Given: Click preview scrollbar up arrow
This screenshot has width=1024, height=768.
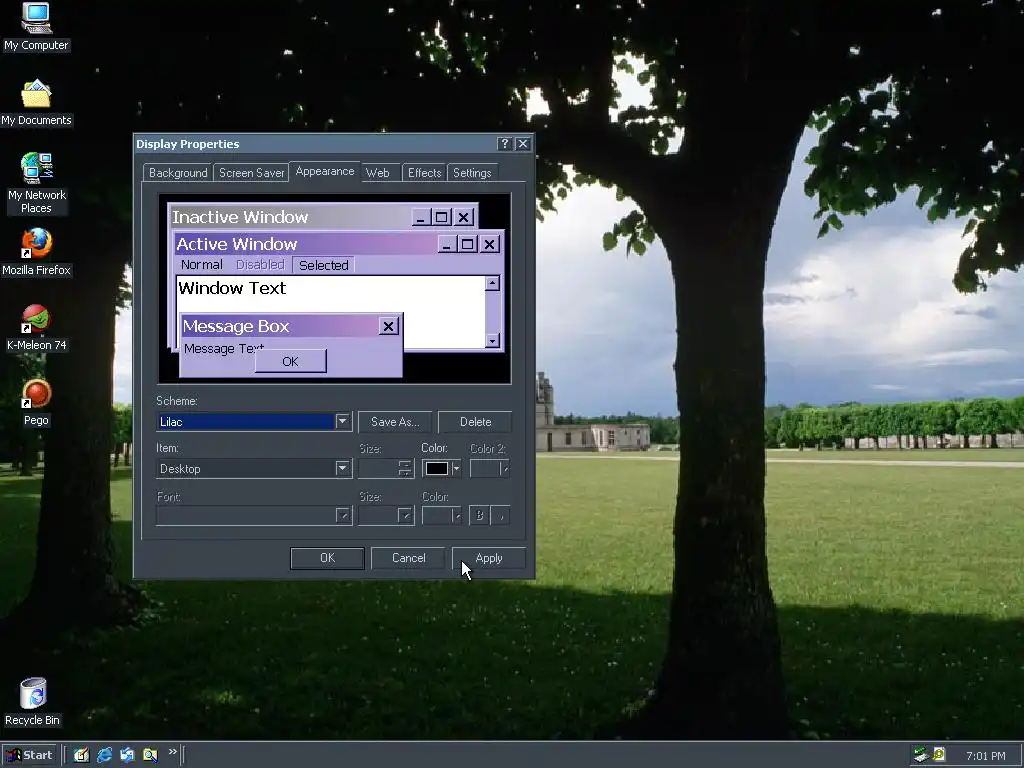Looking at the screenshot, I should tap(492, 283).
